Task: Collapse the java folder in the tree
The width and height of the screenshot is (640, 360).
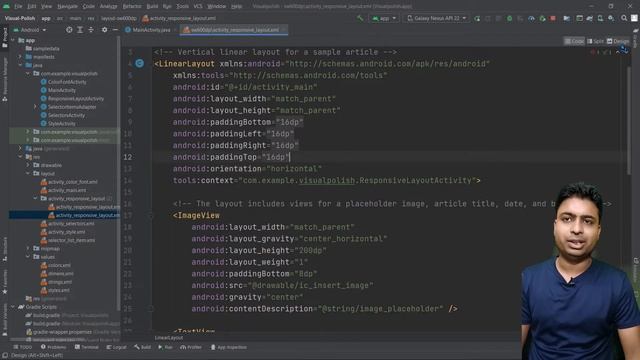Action: click(20, 65)
